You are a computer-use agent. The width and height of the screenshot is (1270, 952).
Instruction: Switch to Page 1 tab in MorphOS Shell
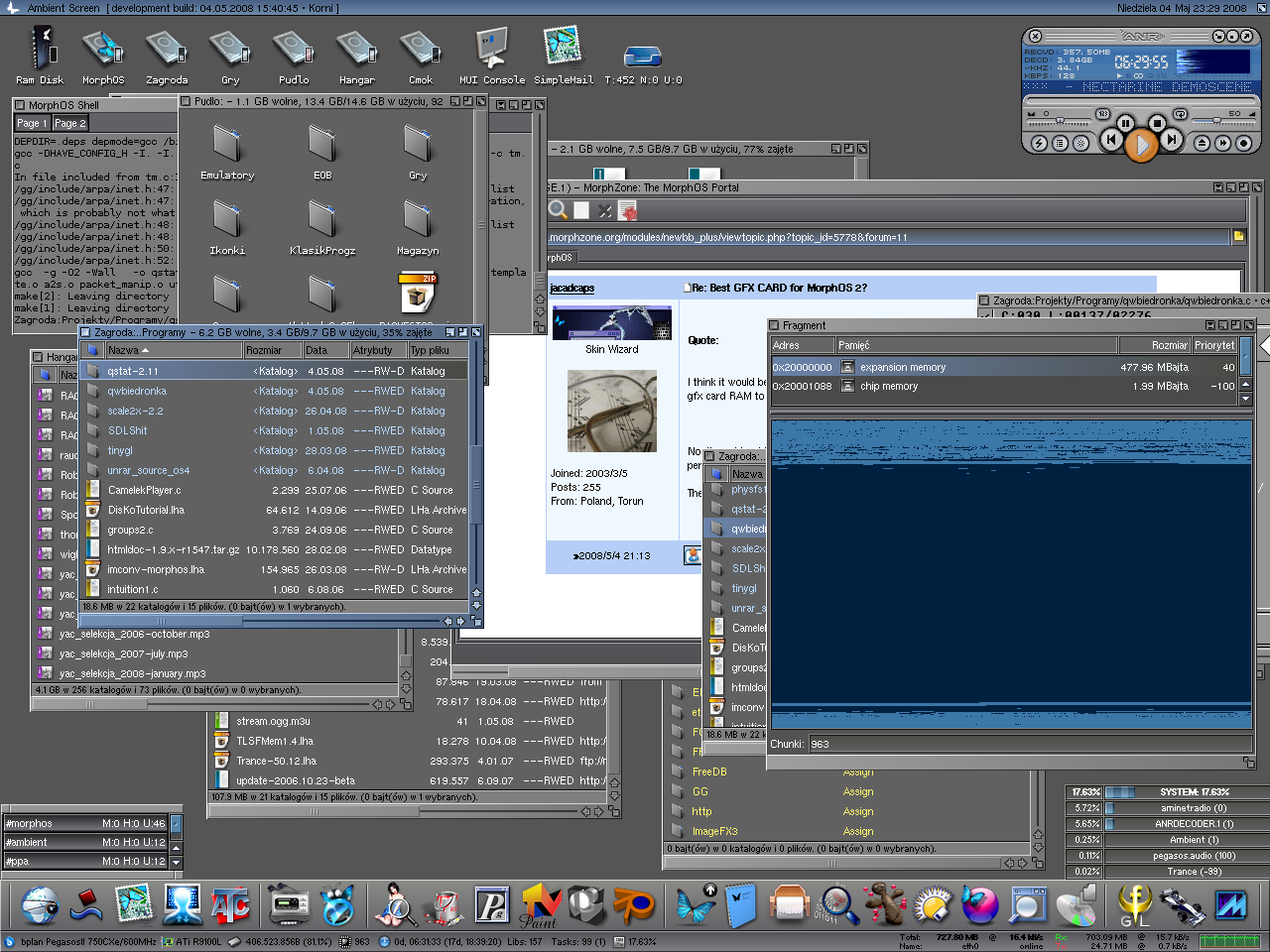pyautogui.click(x=33, y=123)
